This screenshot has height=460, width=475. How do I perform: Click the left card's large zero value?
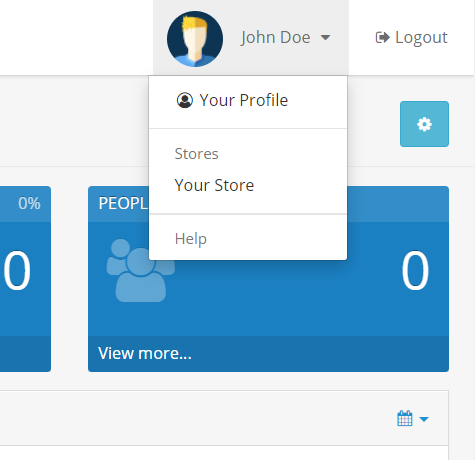[17, 270]
